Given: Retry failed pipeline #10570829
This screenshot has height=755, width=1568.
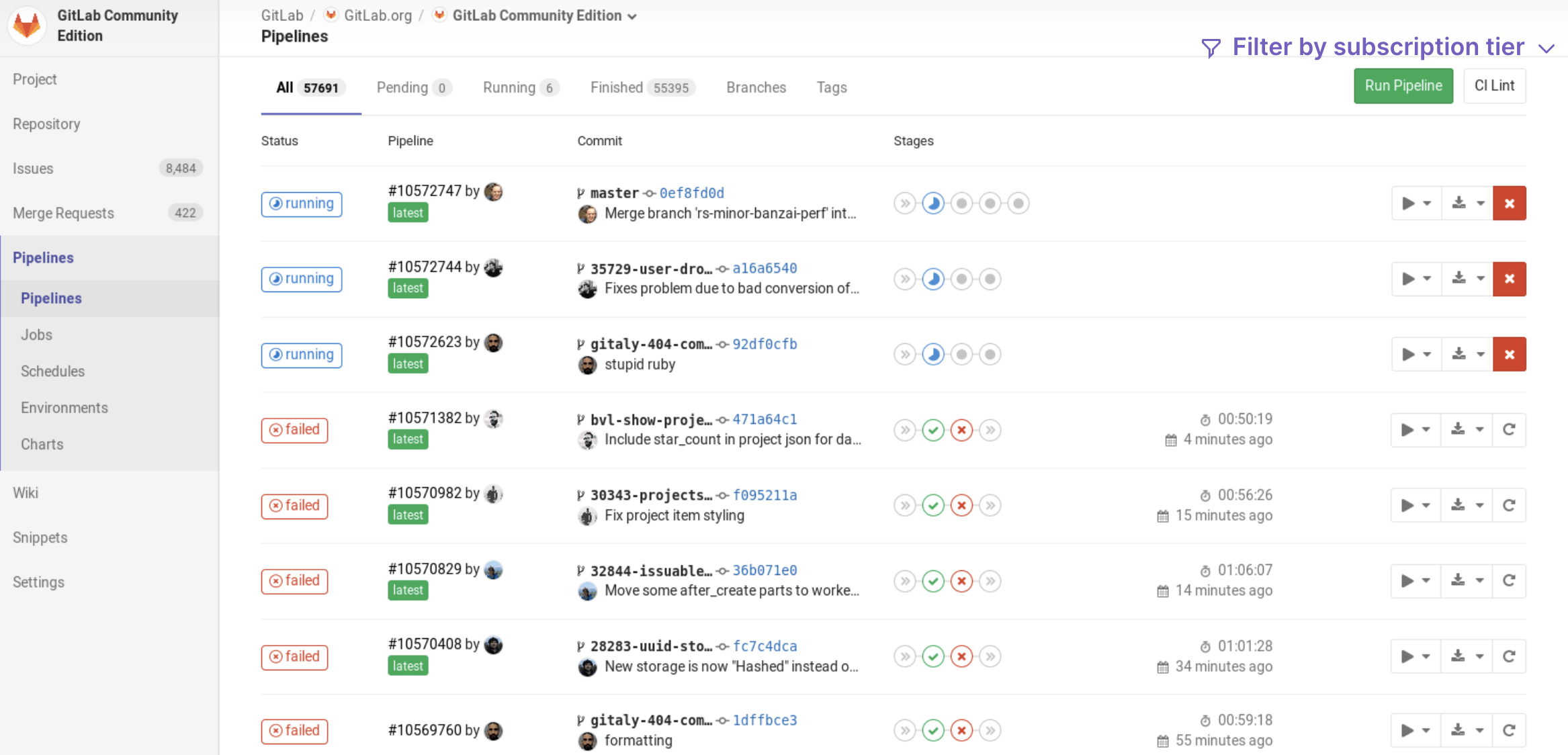Looking at the screenshot, I should coord(1509,580).
